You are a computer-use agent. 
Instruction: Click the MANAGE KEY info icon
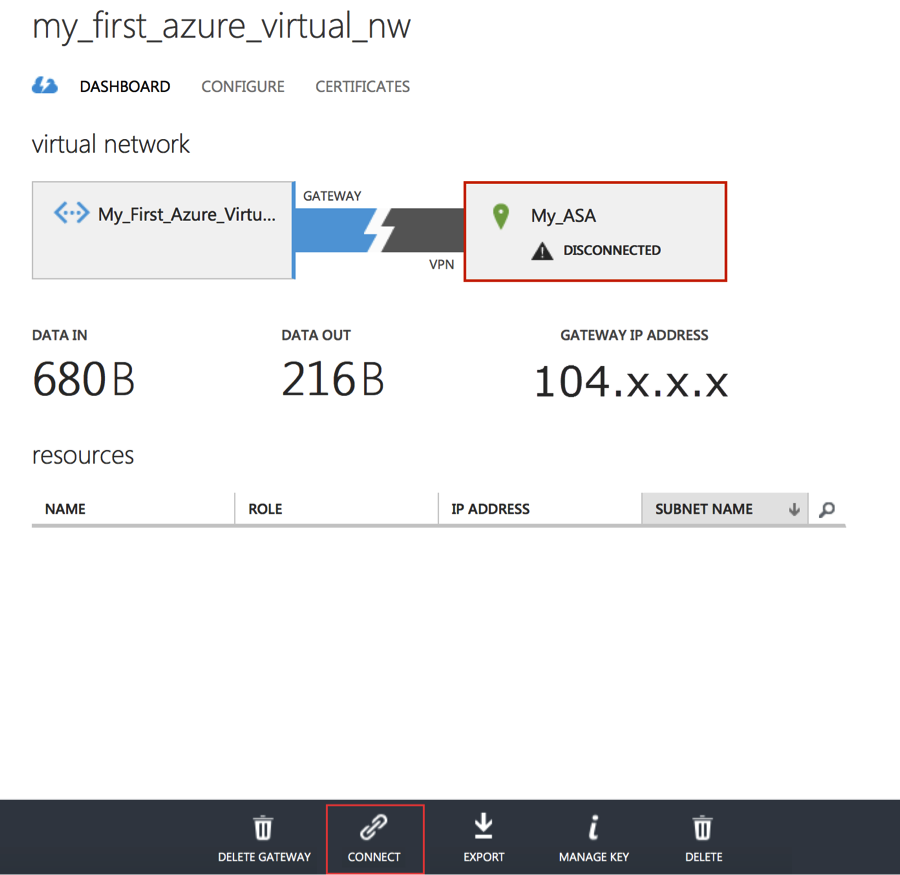coord(594,827)
